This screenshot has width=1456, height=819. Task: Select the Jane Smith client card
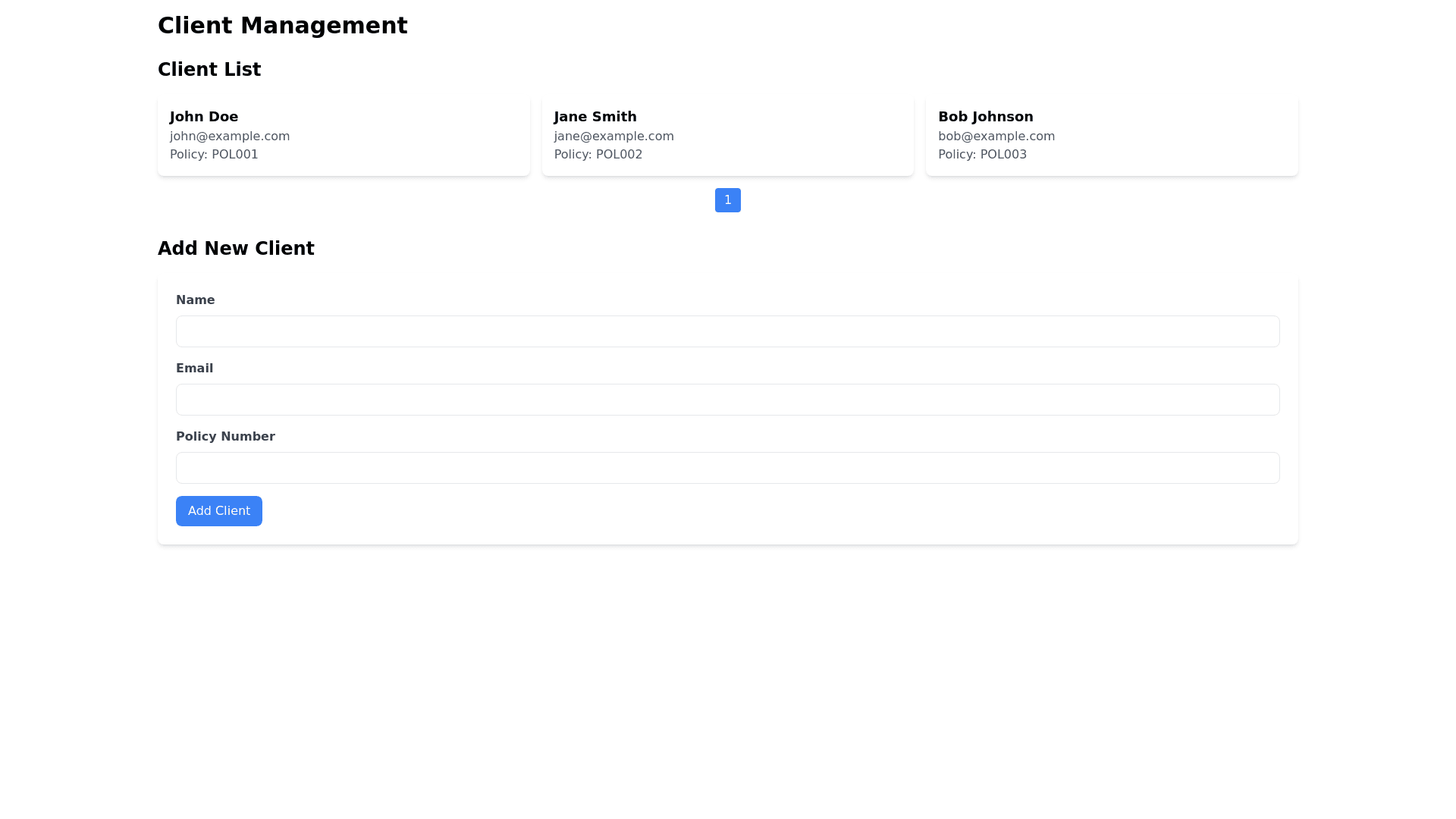point(727,134)
